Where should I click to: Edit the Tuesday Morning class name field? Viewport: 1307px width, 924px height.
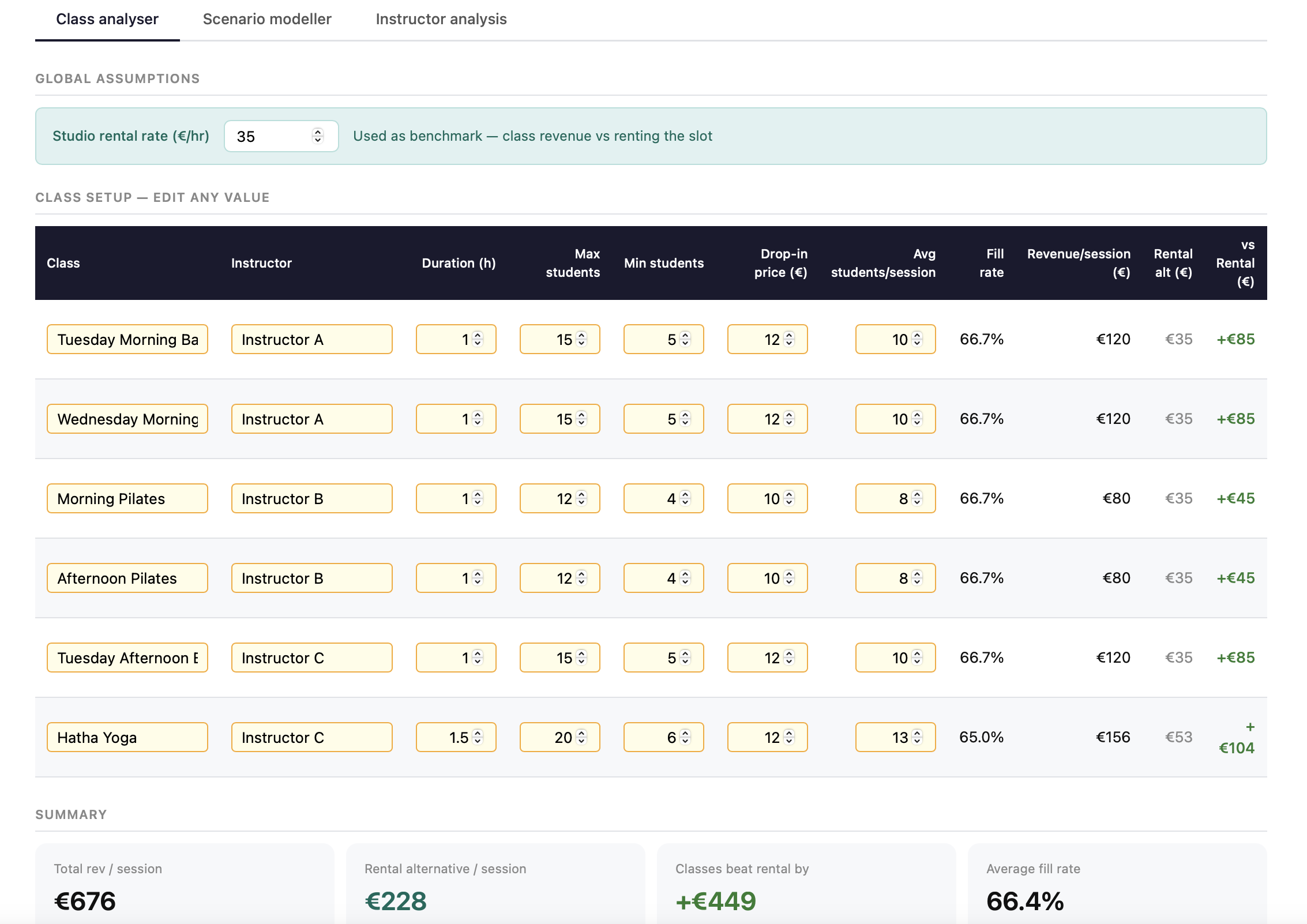pos(127,339)
